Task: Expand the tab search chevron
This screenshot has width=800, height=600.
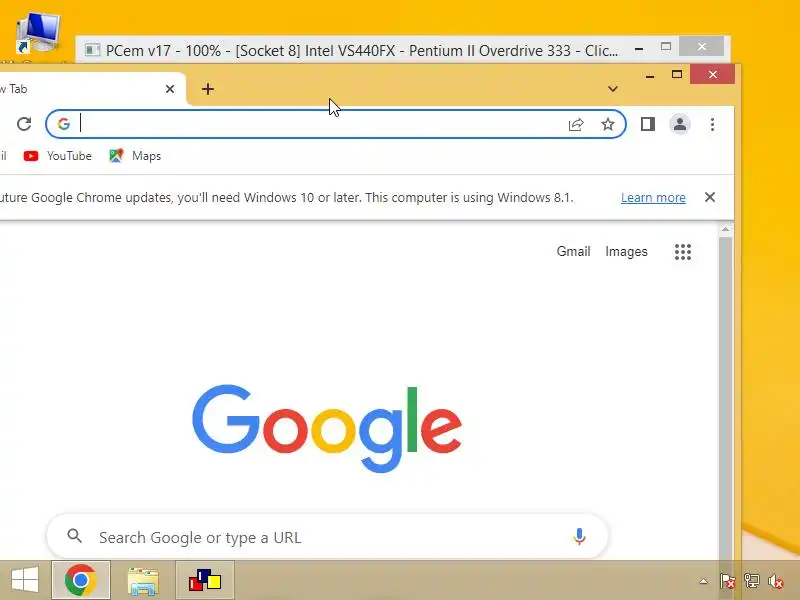Action: 613,89
